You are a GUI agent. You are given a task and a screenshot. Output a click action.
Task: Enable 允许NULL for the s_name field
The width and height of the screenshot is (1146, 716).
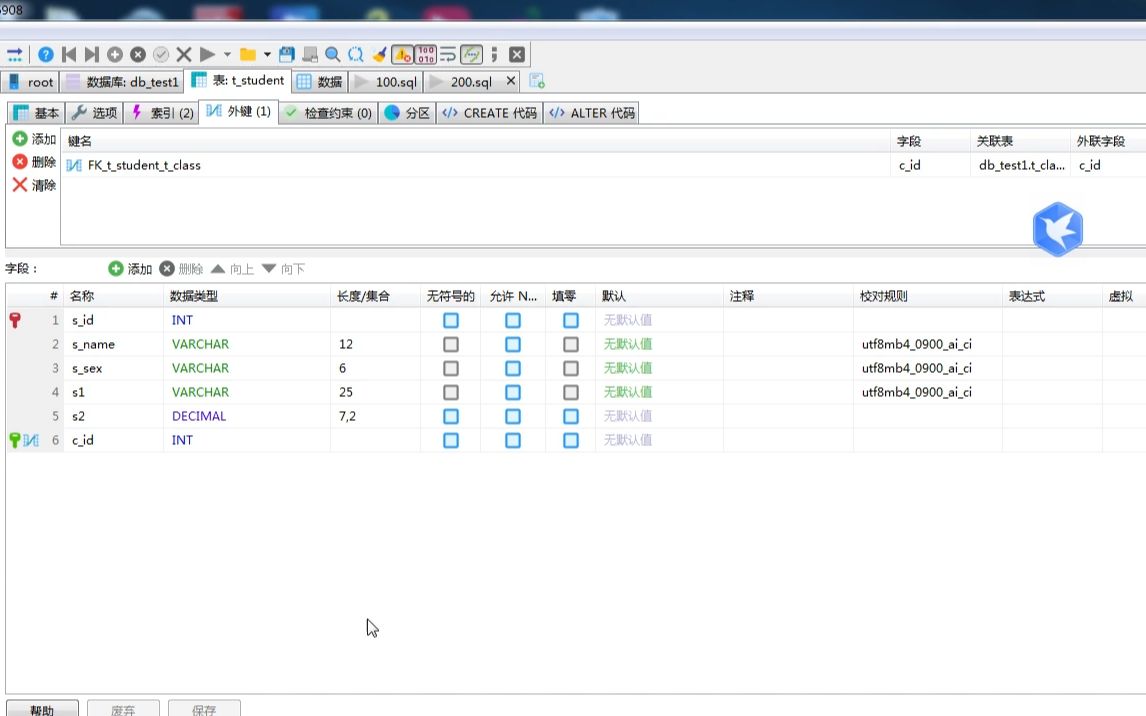point(512,344)
